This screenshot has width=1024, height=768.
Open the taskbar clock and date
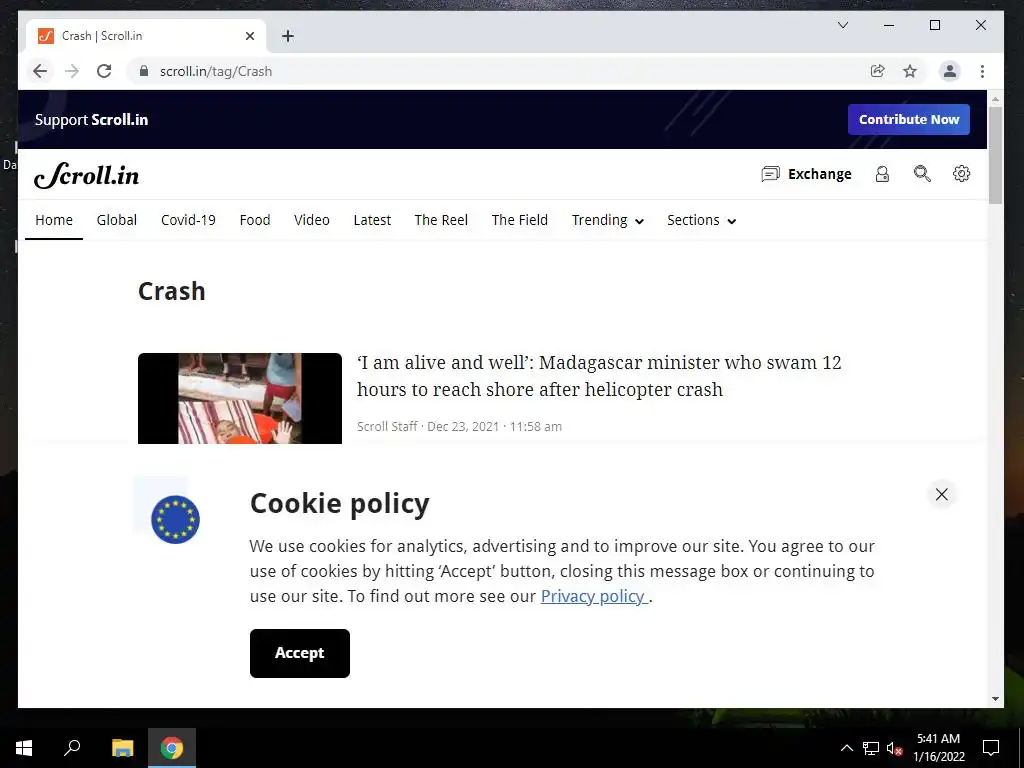coord(938,748)
